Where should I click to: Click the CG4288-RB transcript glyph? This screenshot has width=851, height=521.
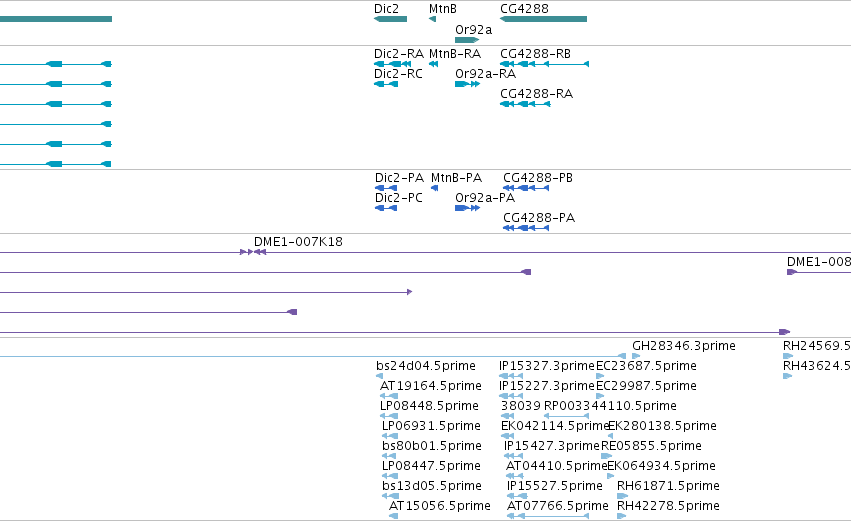(x=544, y=64)
